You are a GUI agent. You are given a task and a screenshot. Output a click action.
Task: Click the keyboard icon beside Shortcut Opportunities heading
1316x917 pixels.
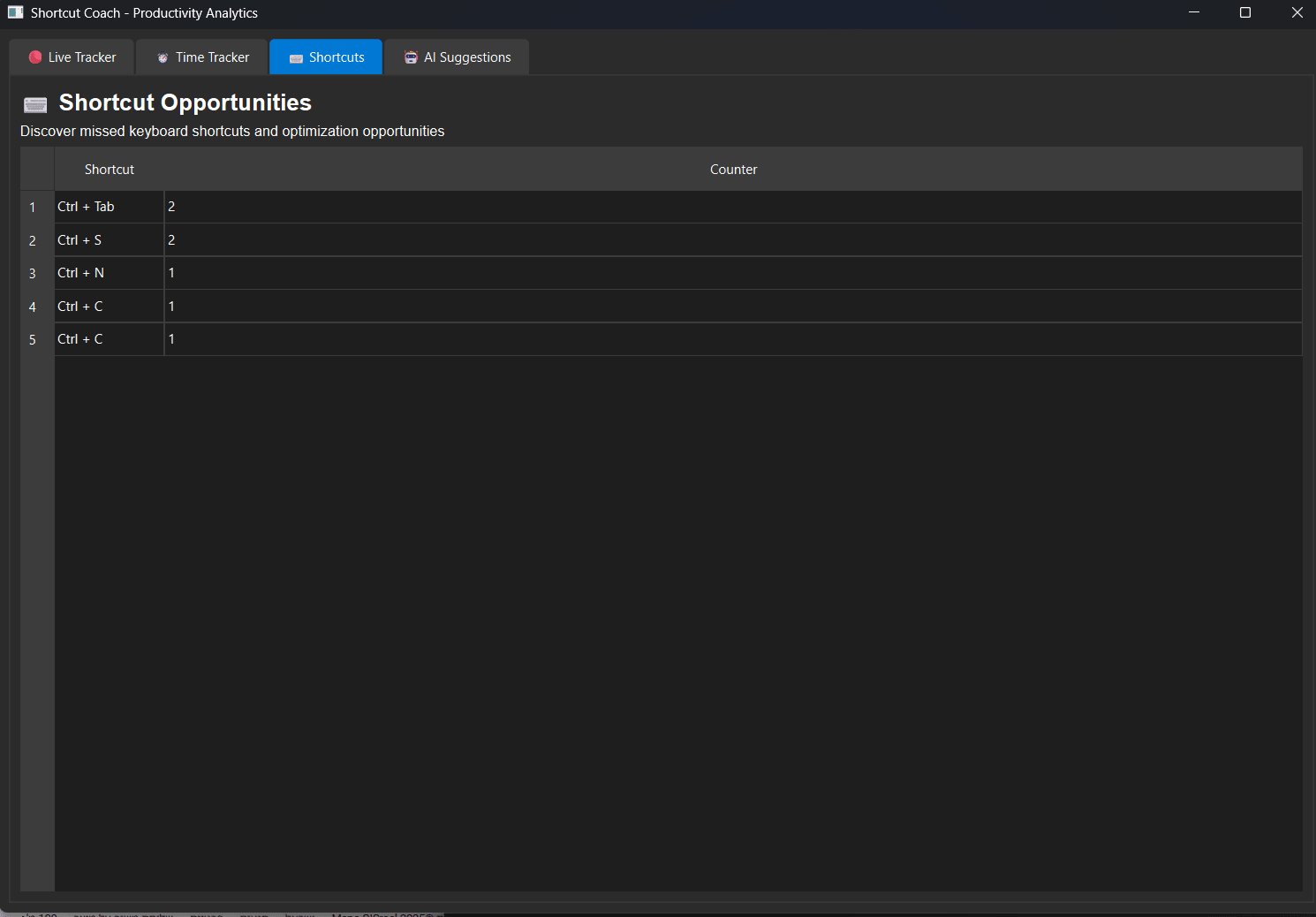point(35,105)
